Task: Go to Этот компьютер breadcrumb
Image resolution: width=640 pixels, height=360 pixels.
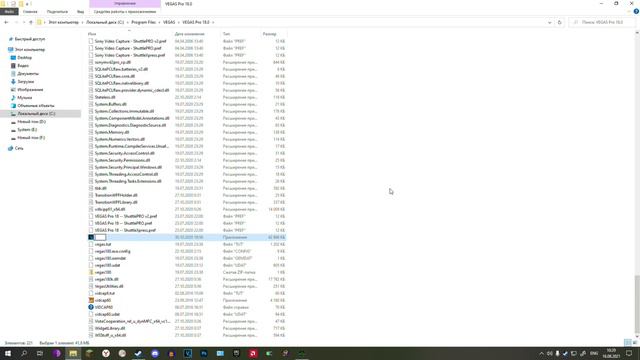Action: pos(64,22)
